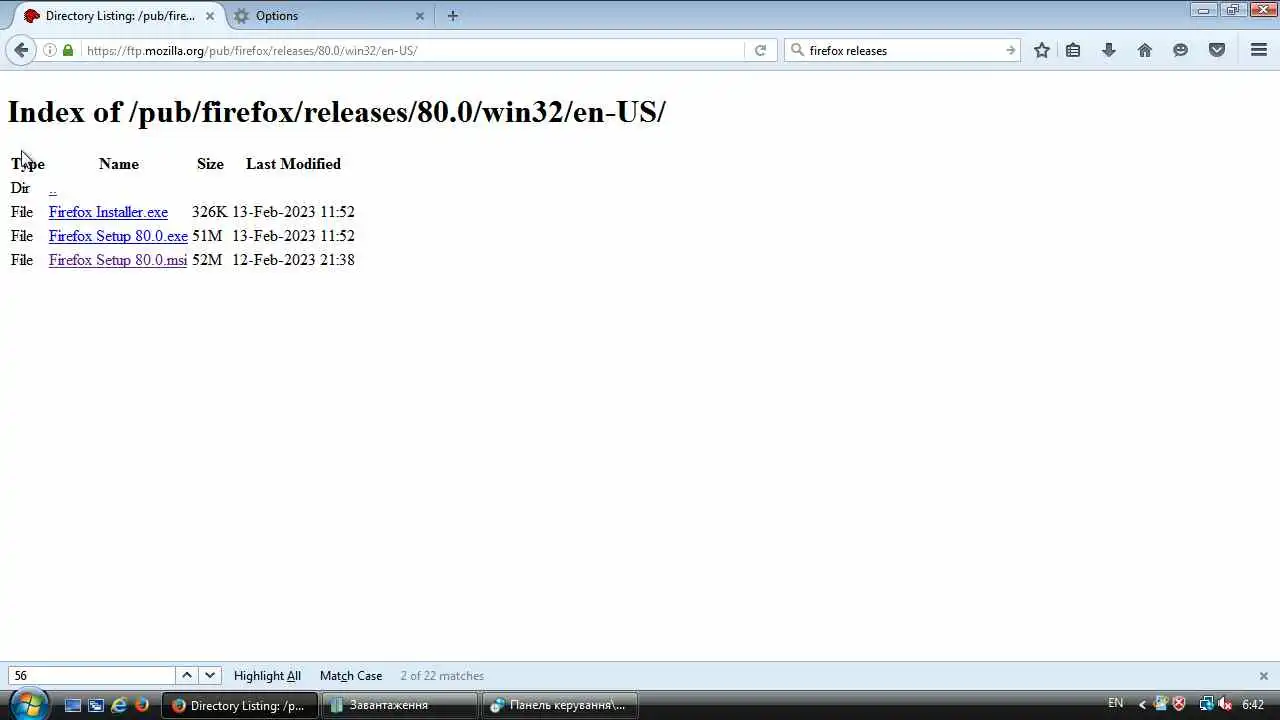Click the 'Last Modified' column header
Image resolution: width=1280 pixels, height=720 pixels.
coord(293,164)
